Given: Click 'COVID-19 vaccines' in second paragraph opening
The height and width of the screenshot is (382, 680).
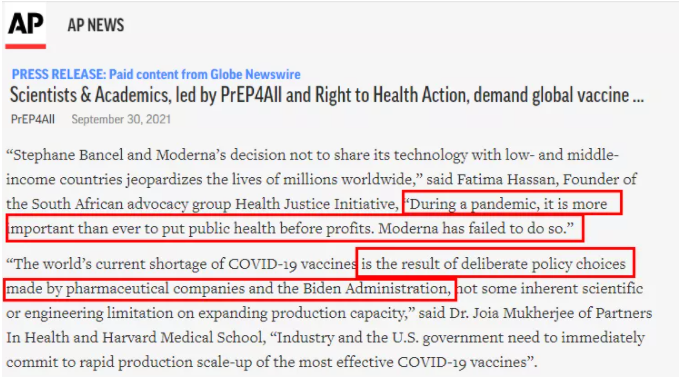Looking at the screenshot, I should (x=293, y=264).
